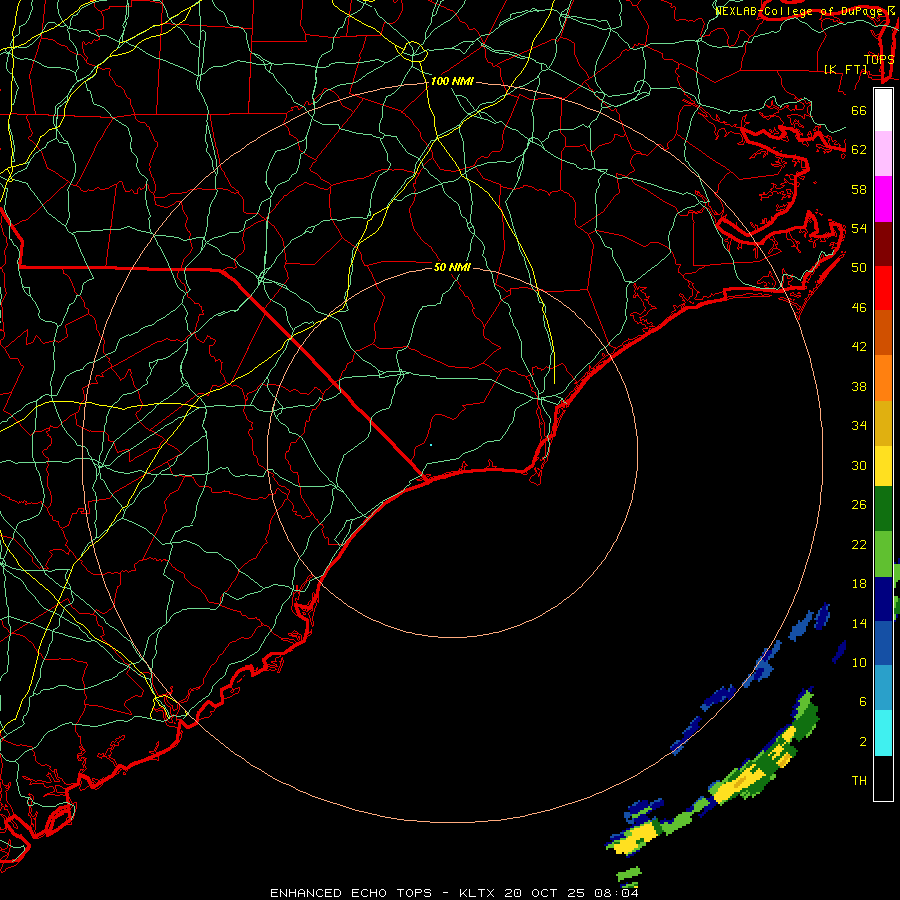This screenshot has width=900, height=900.
Task: Click the light blue legend color band
Action: tap(883, 688)
